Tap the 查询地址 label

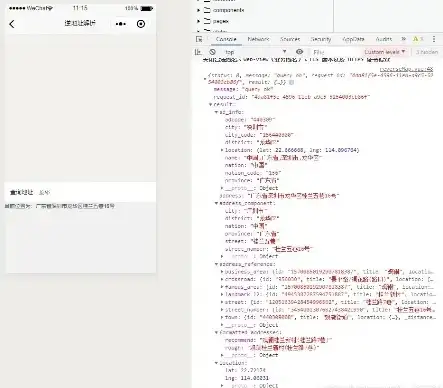(x=21, y=192)
